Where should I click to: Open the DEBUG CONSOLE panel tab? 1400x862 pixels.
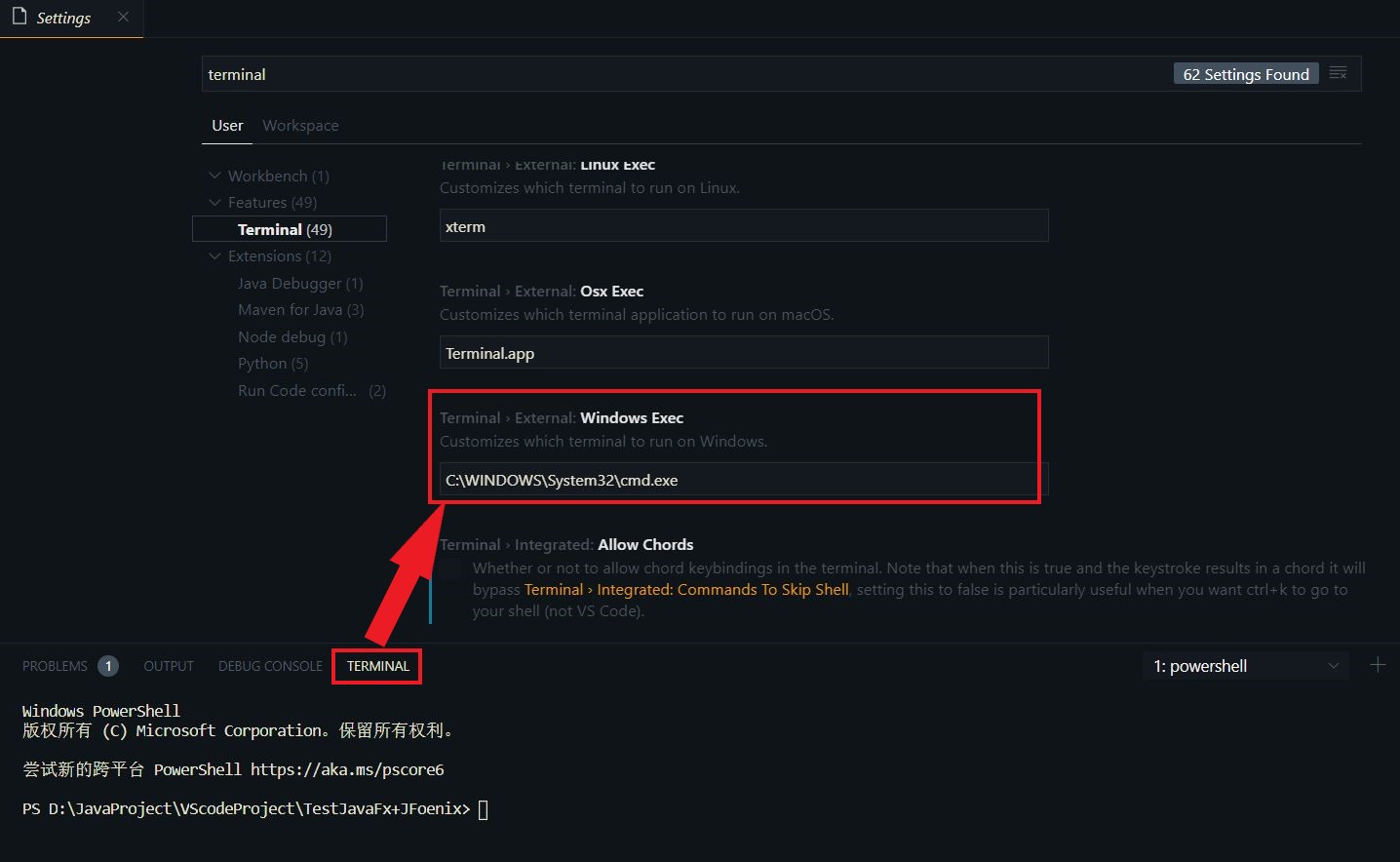pyautogui.click(x=270, y=666)
